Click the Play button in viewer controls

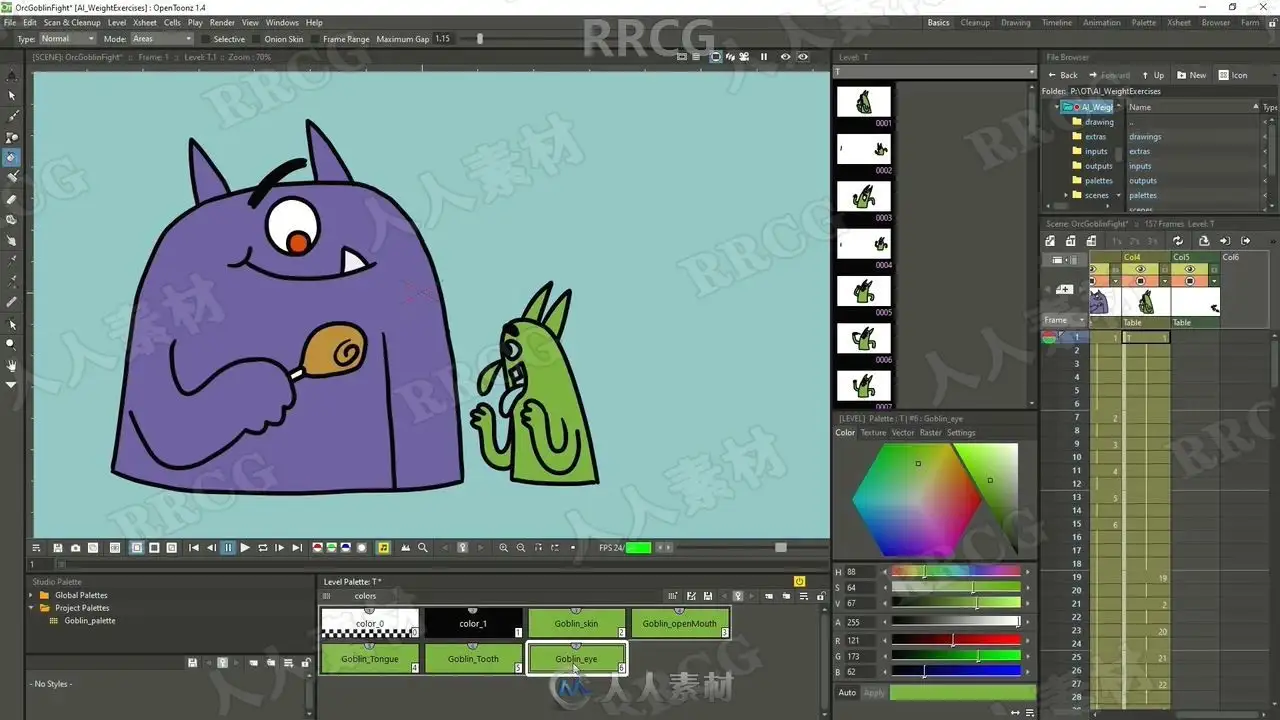[x=245, y=548]
